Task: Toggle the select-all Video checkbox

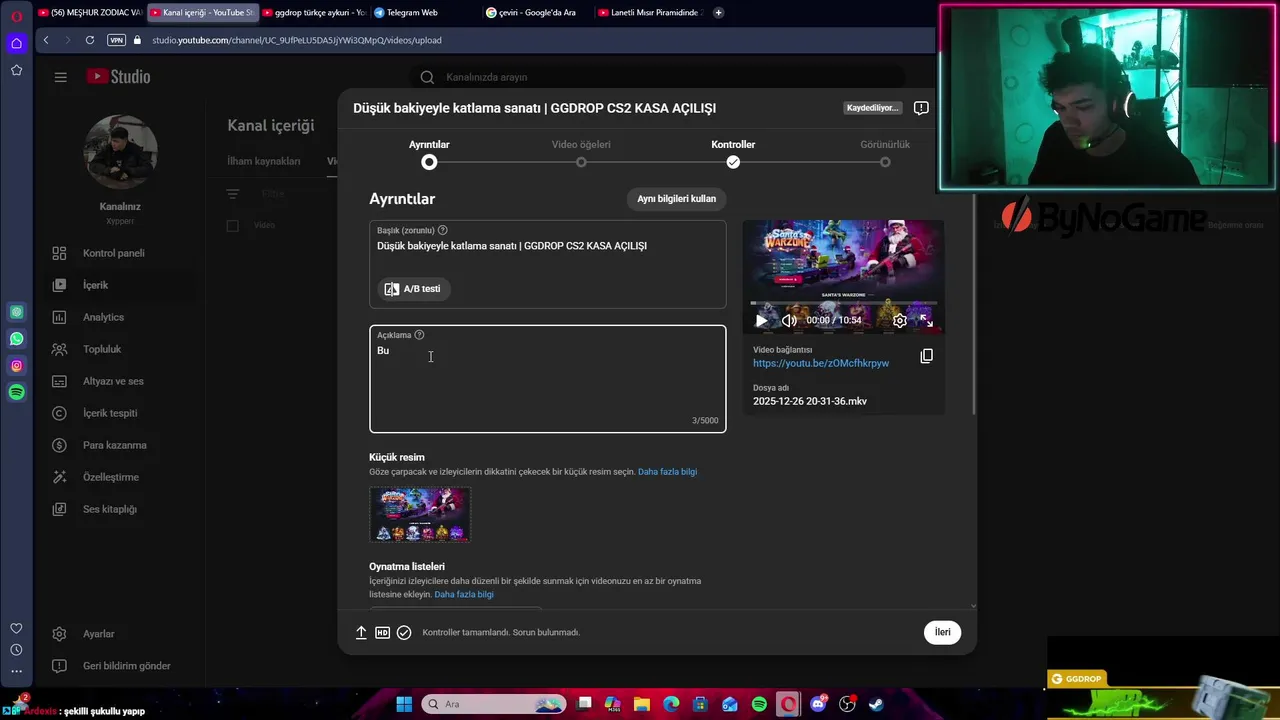Action: pyautogui.click(x=232, y=226)
